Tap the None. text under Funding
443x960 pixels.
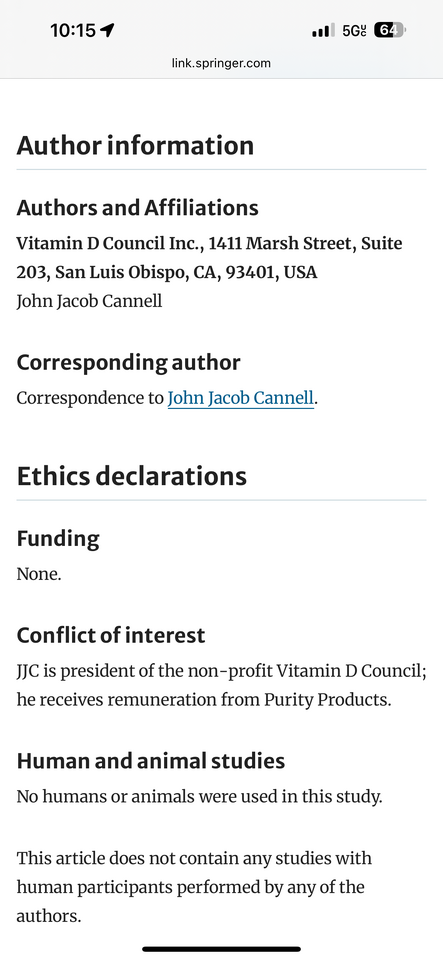pyautogui.click(x=39, y=574)
